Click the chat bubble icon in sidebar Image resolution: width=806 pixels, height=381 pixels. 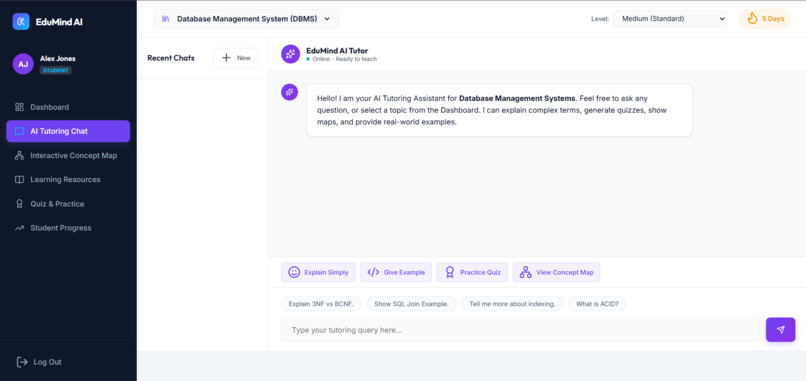pyautogui.click(x=20, y=131)
